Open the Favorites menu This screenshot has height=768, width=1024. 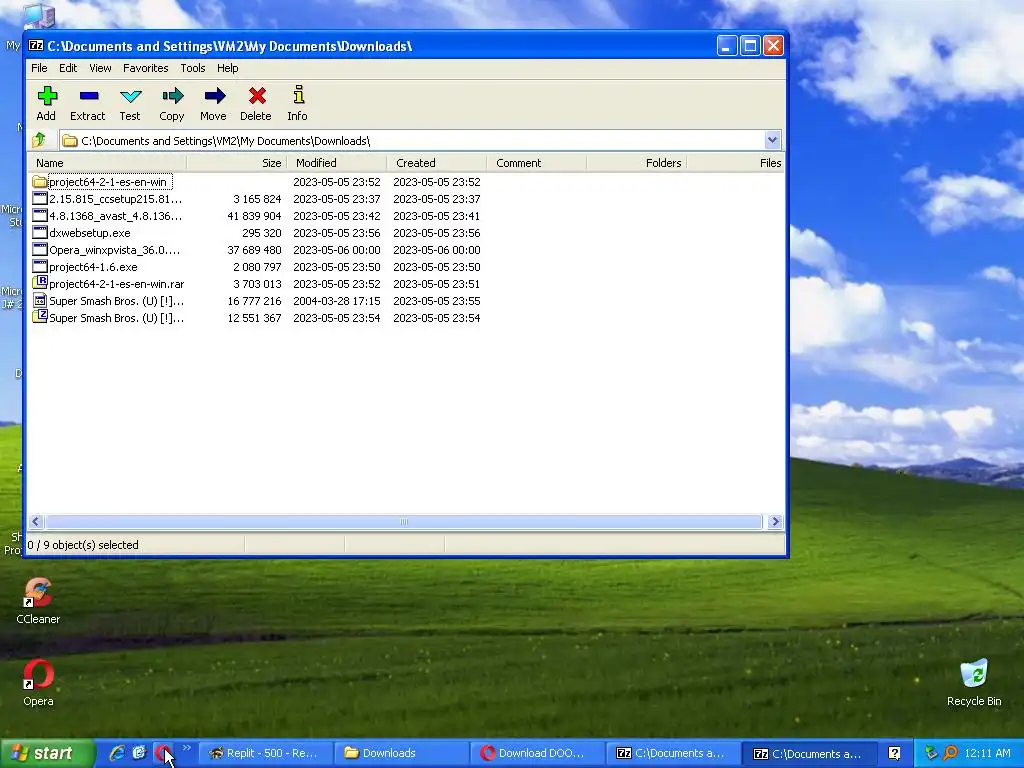(146, 68)
